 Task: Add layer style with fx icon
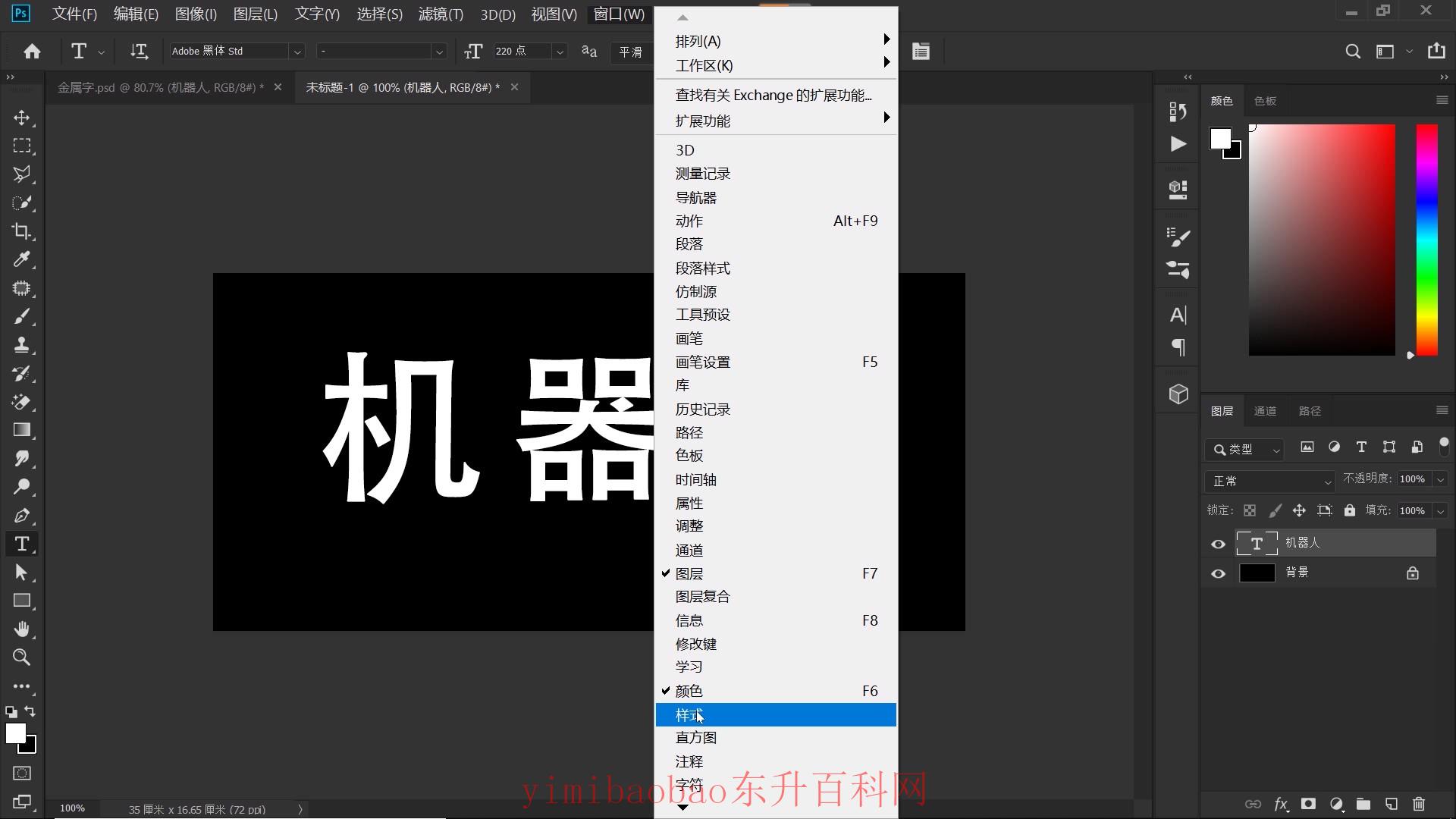[1281, 804]
